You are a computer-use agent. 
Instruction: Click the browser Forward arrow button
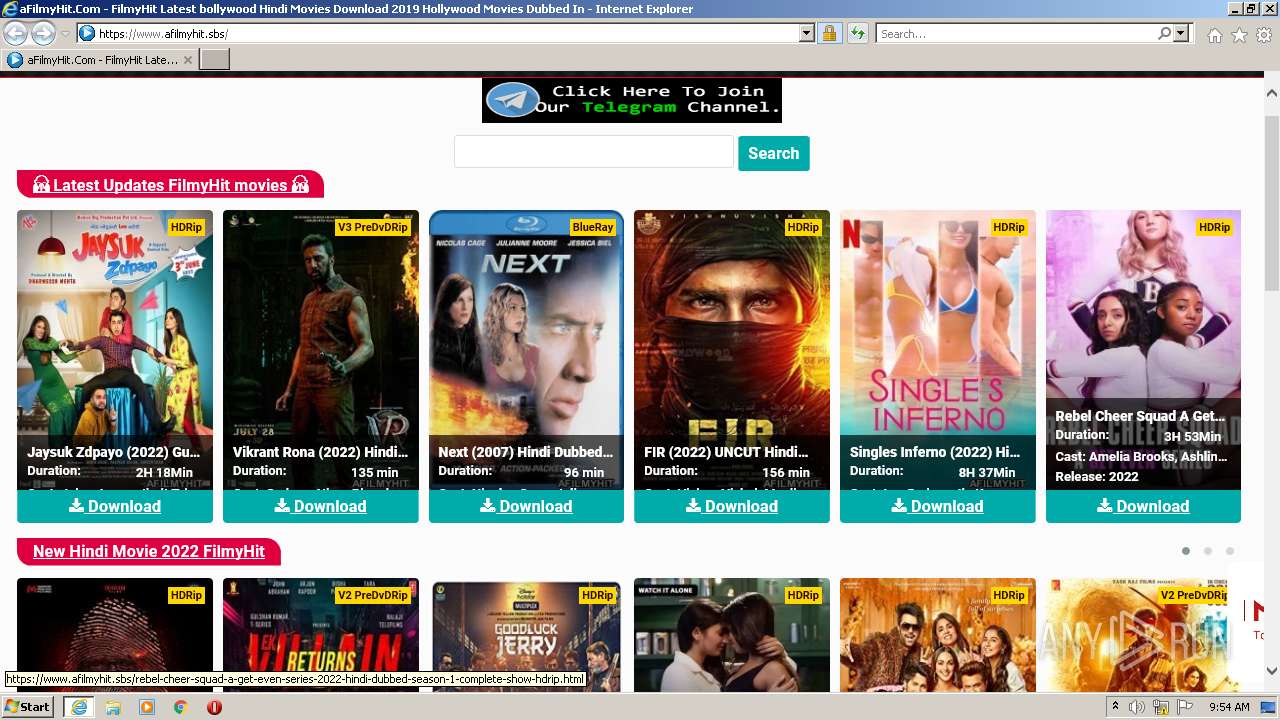tap(43, 34)
